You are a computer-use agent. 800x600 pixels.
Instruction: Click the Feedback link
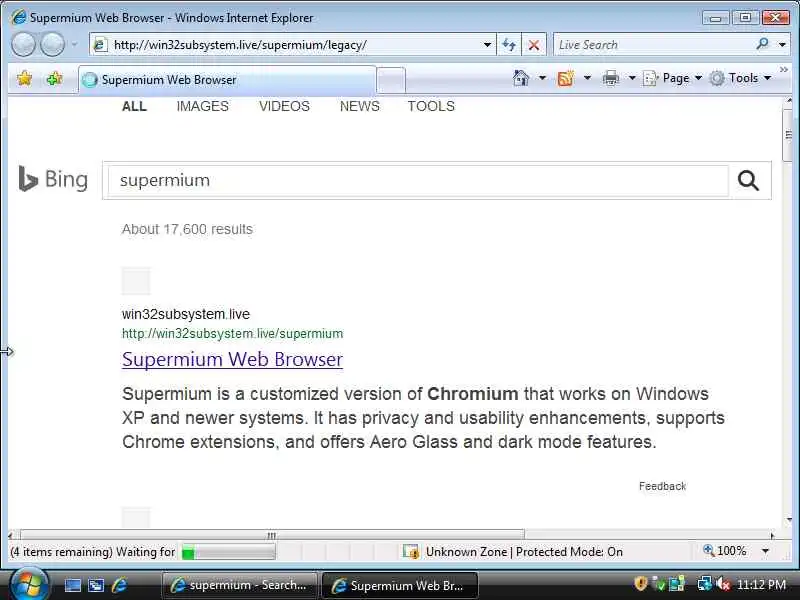click(662, 486)
